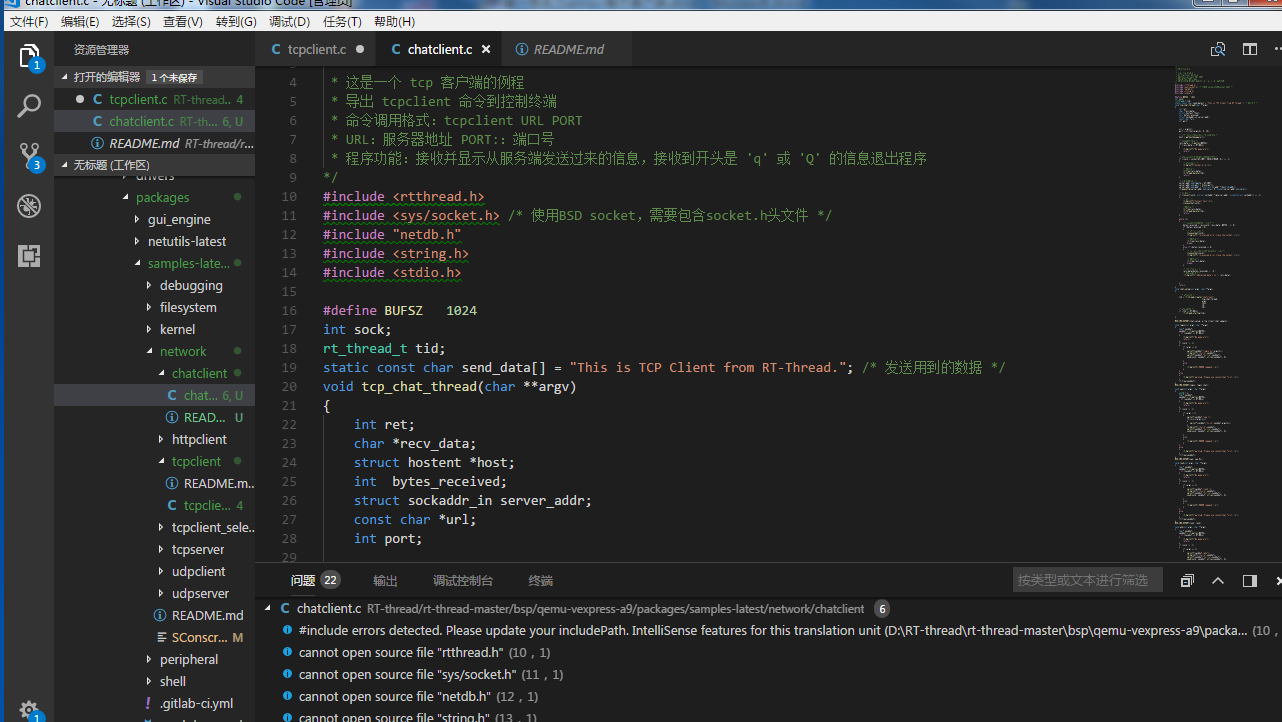This screenshot has width=1282, height=722.
Task: Click the .gitlab-ci.yml file icon
Action: [148, 703]
